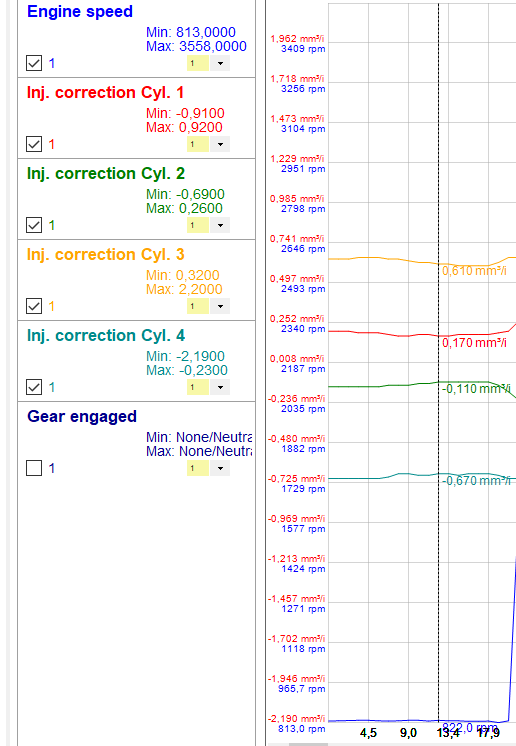Select the Engine speed yellow value field
This screenshot has height=746, width=516.
pos(198,63)
